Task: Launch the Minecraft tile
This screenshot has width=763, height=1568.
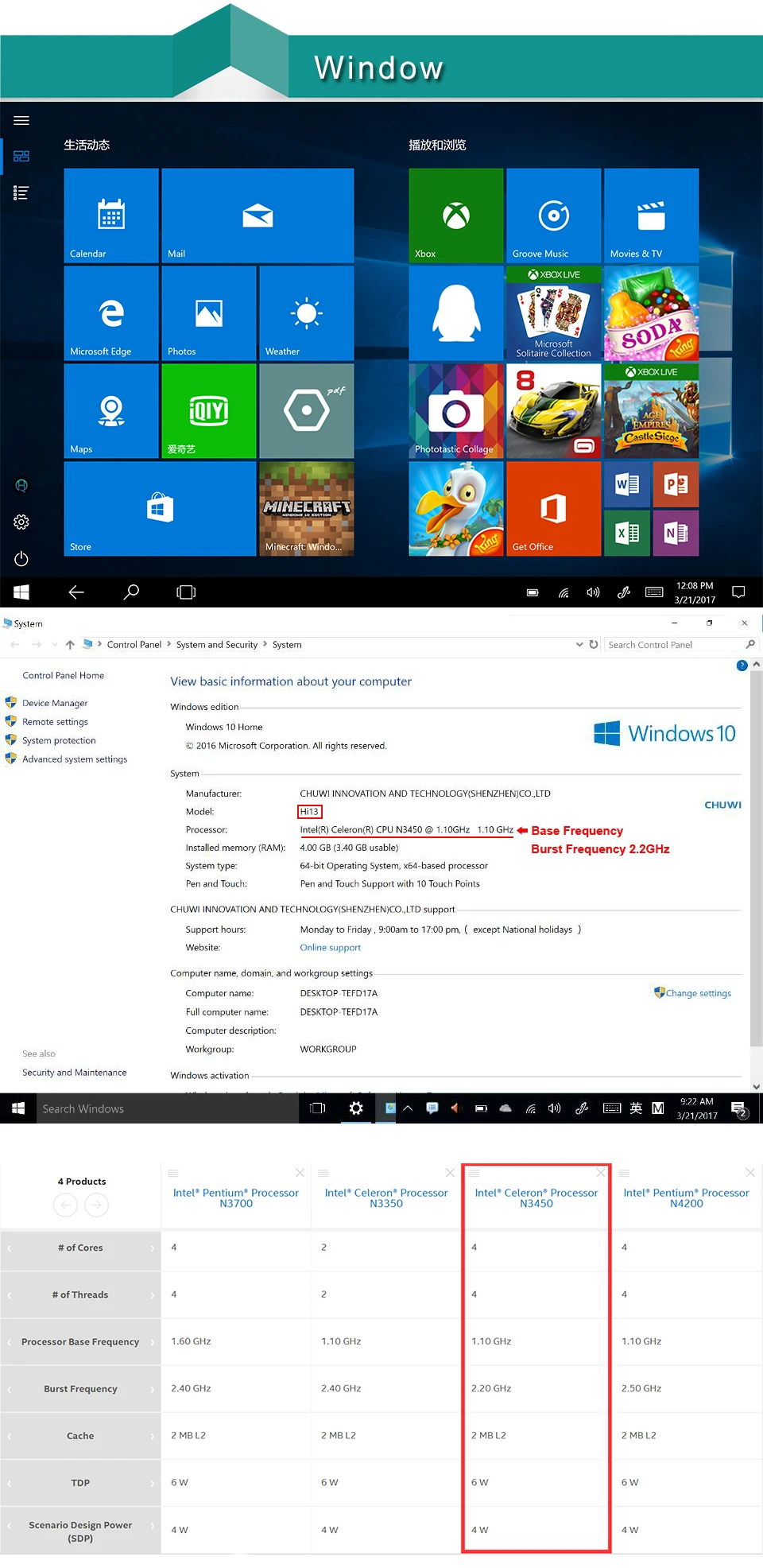Action: 307,509
